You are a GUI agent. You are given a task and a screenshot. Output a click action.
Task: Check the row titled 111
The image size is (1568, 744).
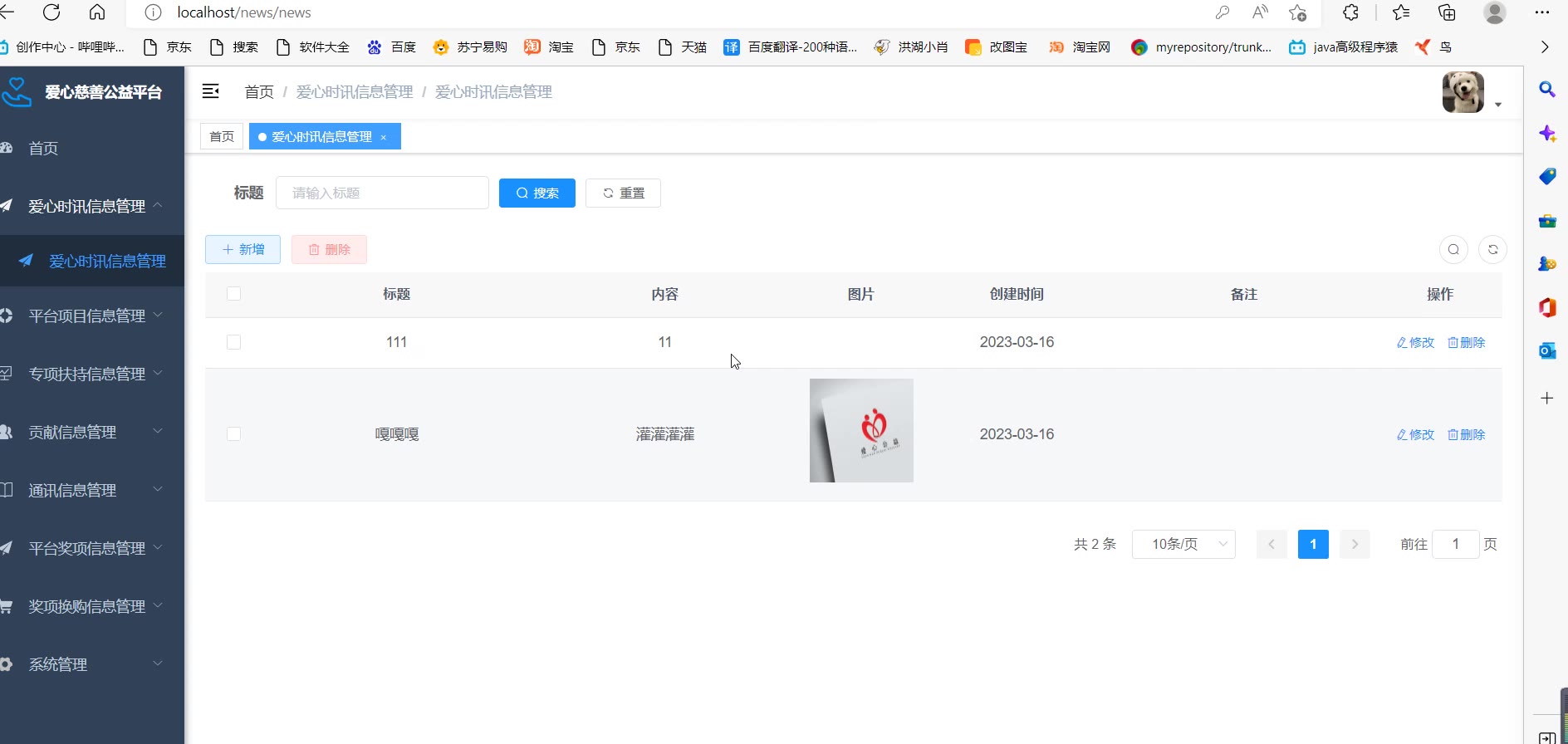click(x=233, y=342)
